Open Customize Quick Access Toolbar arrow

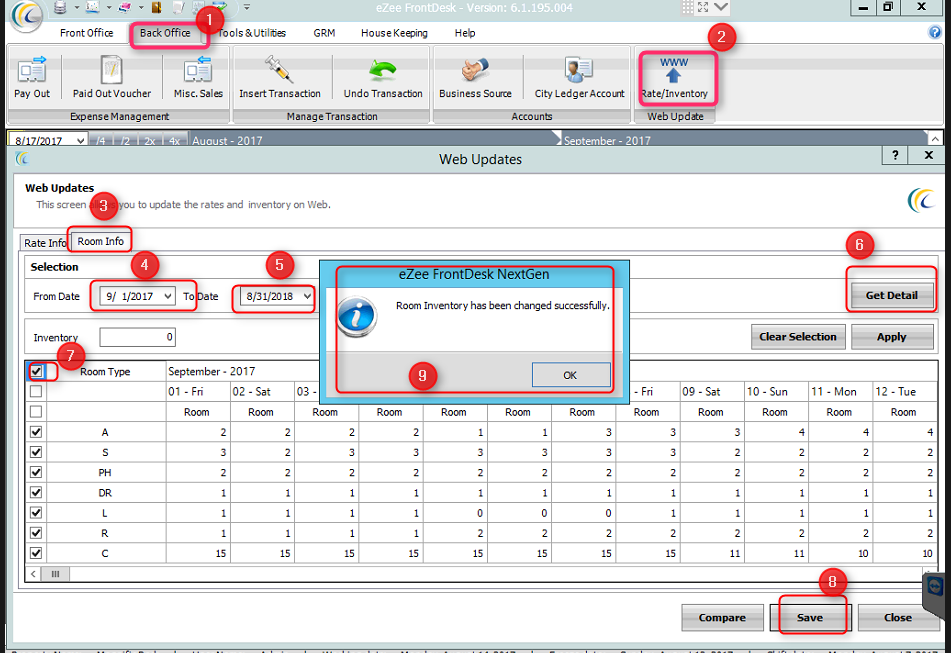click(247, 7)
